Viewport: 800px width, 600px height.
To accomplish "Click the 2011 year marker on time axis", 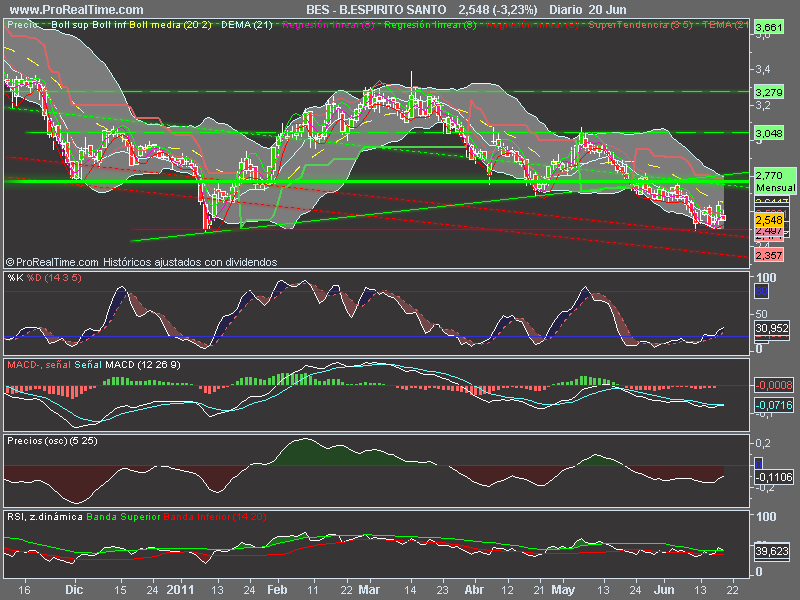I will pyautogui.click(x=182, y=590).
